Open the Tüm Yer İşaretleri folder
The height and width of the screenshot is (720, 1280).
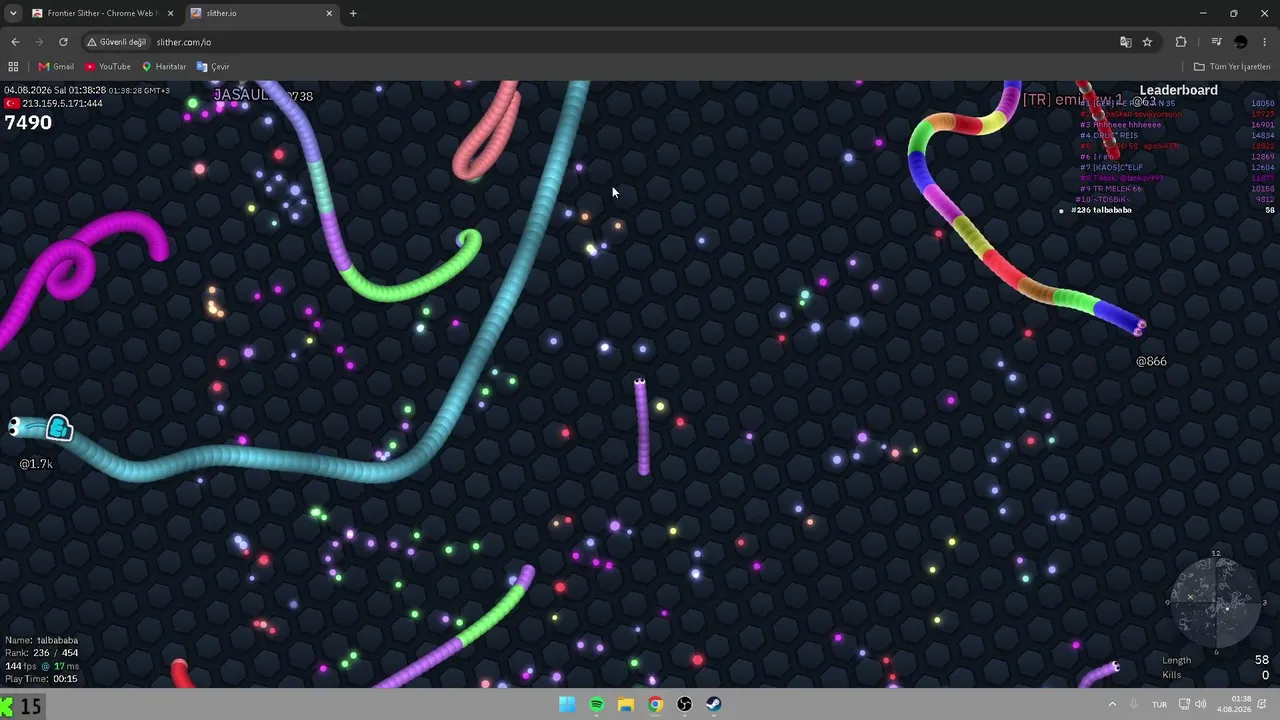click(1232, 67)
